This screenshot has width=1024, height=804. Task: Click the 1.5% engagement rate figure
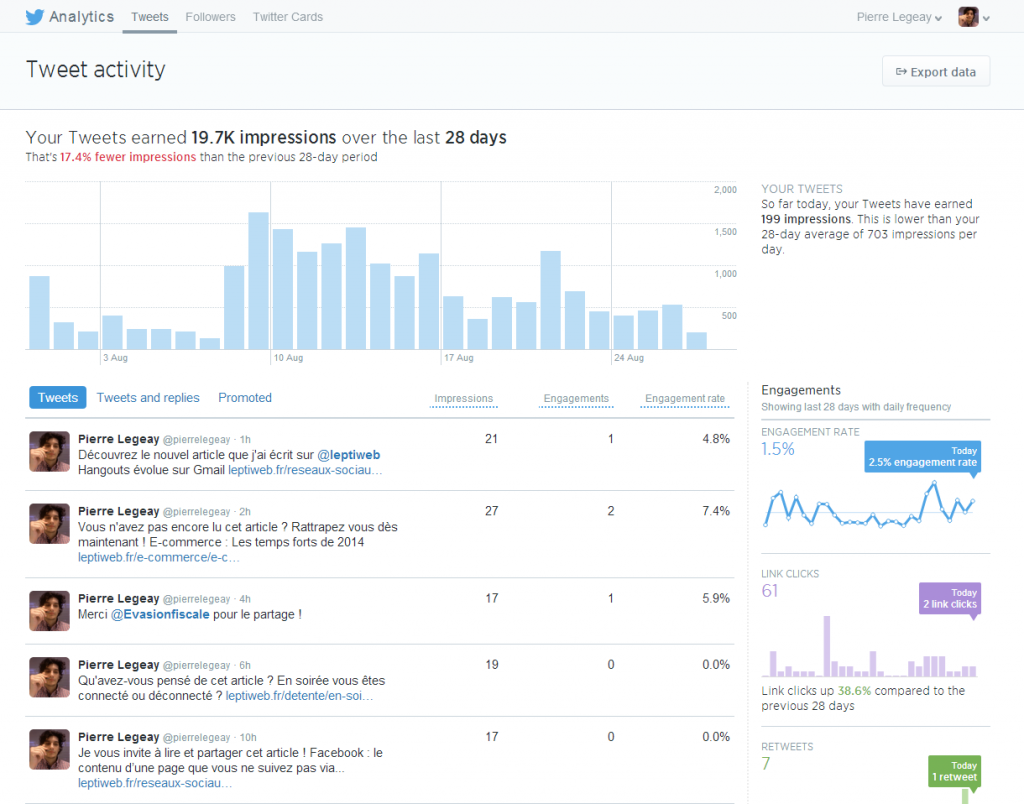coord(778,449)
